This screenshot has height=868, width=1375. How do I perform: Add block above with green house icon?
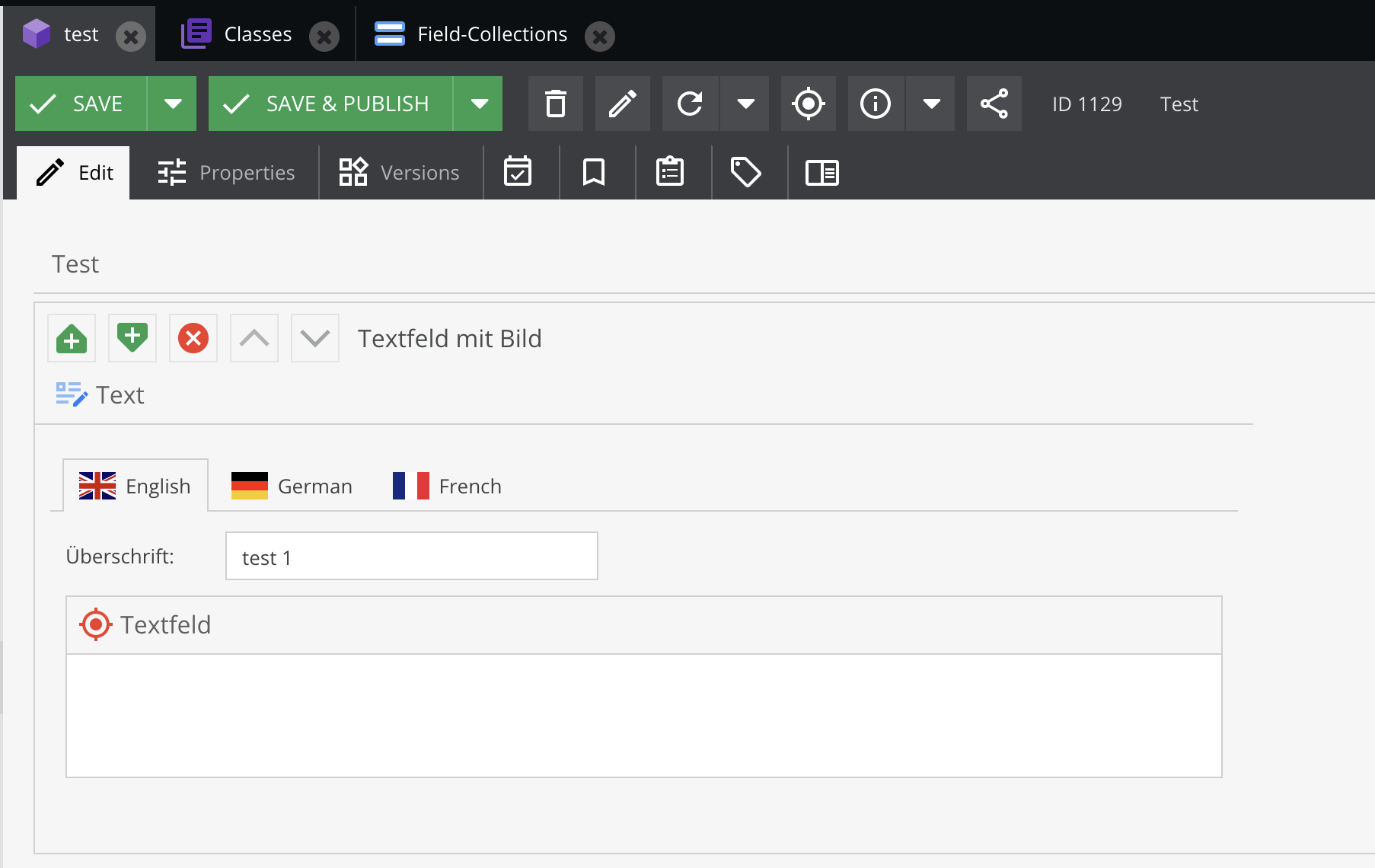(x=72, y=338)
